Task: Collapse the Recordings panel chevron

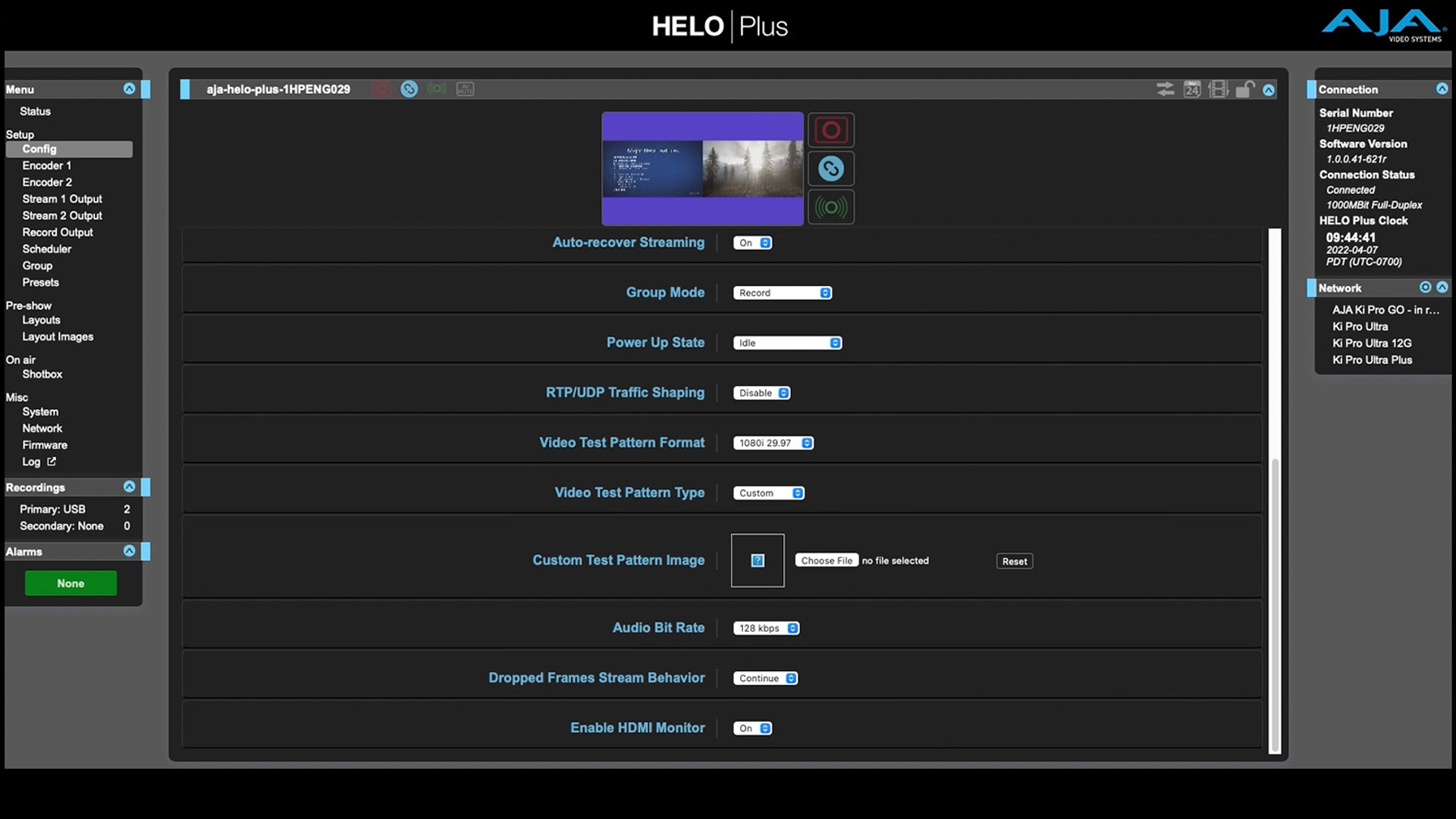Action: [129, 487]
